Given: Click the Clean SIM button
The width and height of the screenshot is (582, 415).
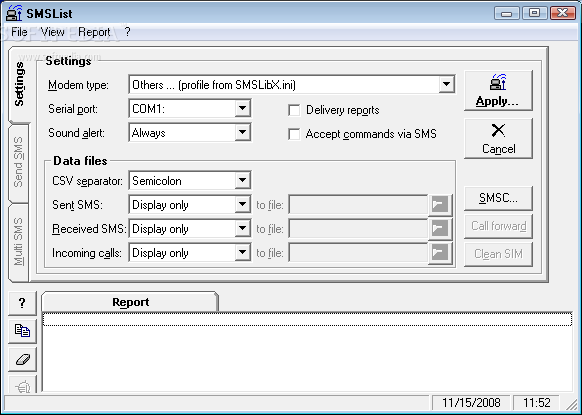Looking at the screenshot, I should click(x=498, y=254).
